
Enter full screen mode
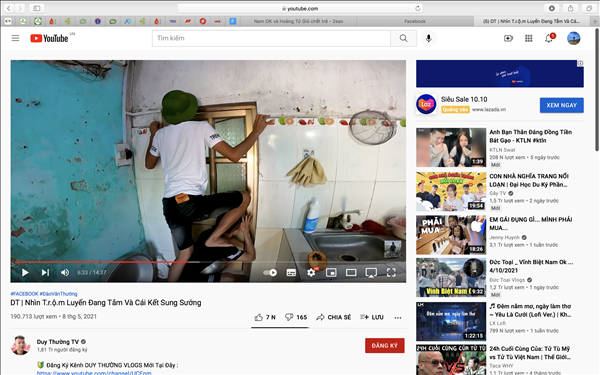pyautogui.click(x=391, y=272)
